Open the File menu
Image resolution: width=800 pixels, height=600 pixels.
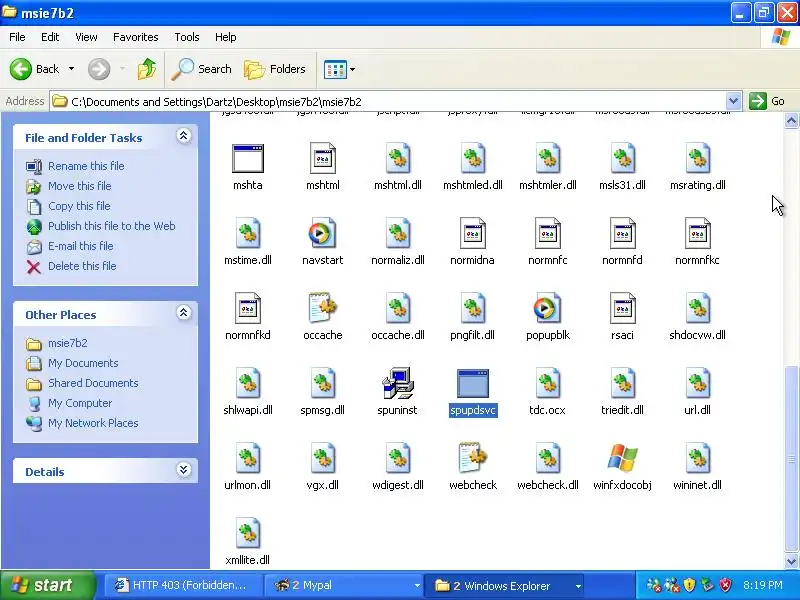[17, 37]
